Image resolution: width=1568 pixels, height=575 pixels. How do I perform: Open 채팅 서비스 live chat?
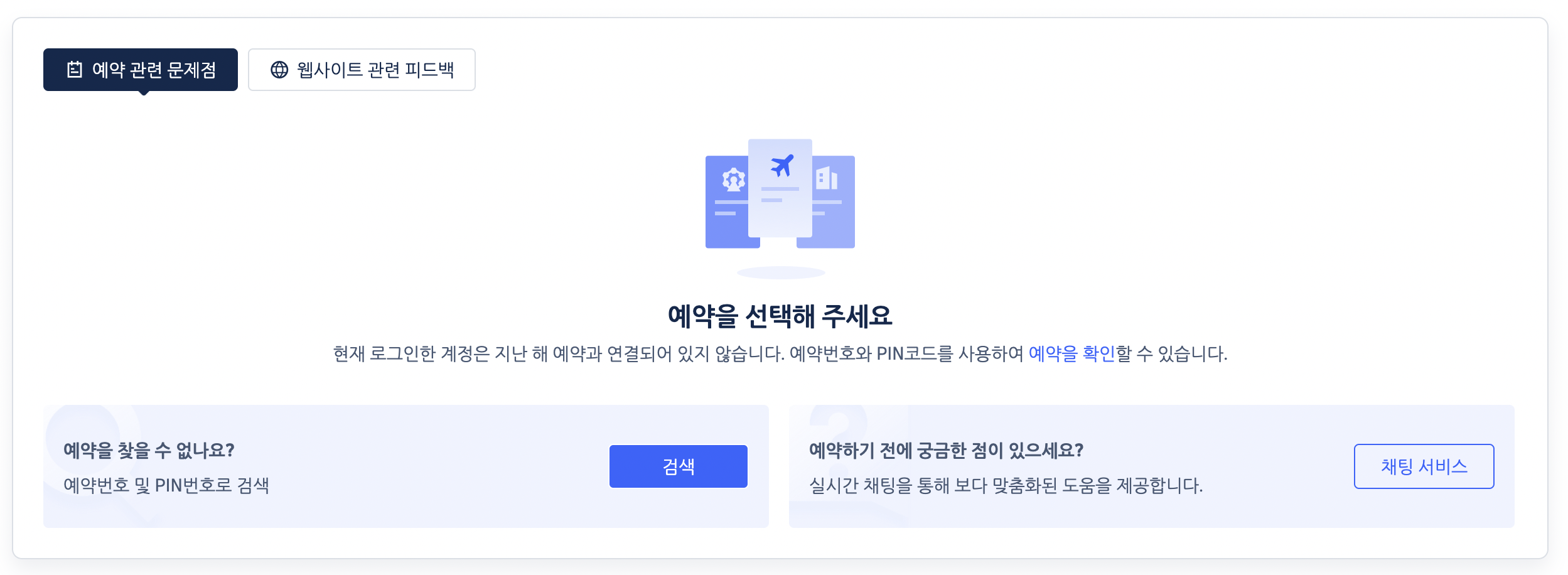point(1424,466)
